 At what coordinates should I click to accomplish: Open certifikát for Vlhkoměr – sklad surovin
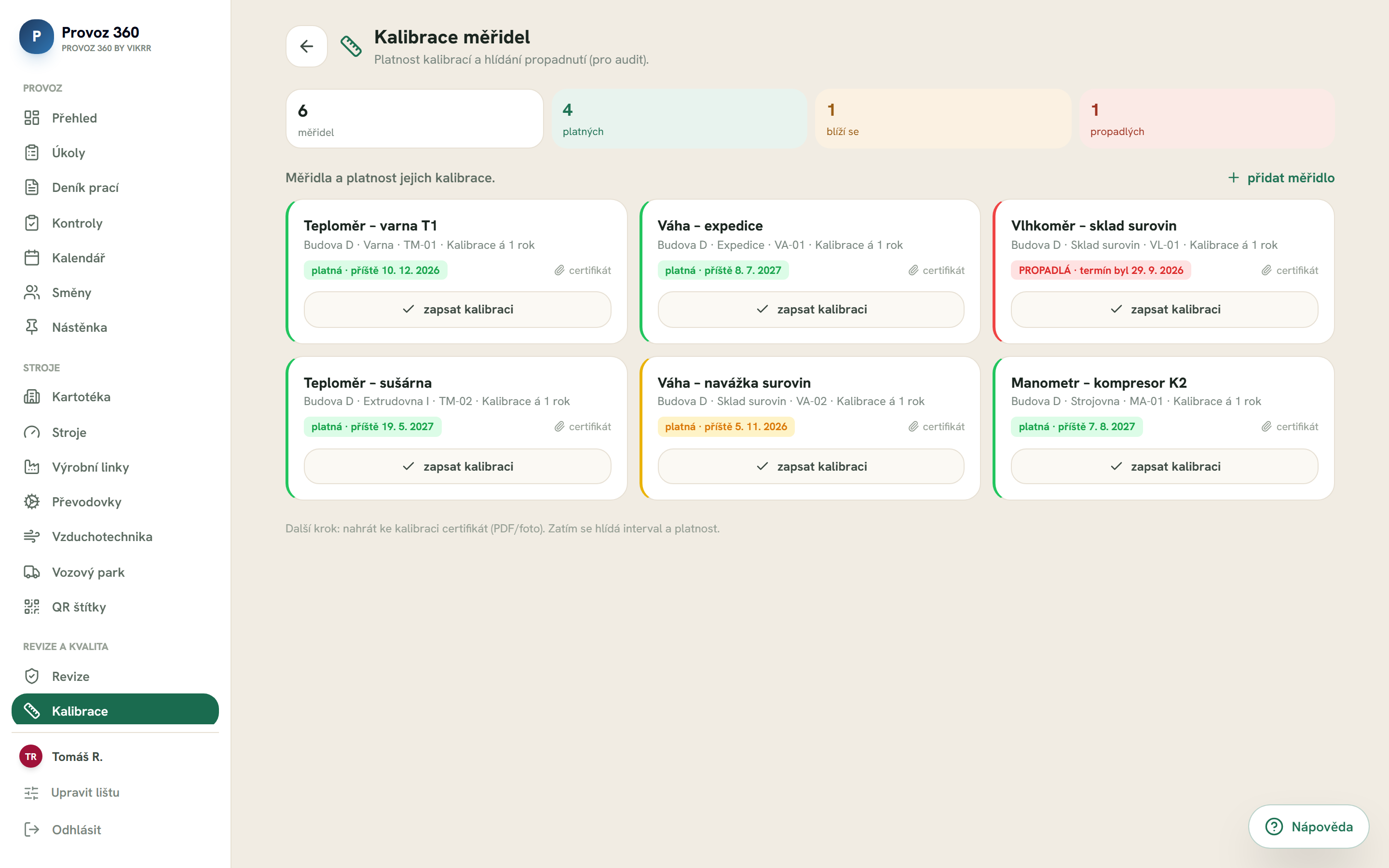pos(1290,271)
